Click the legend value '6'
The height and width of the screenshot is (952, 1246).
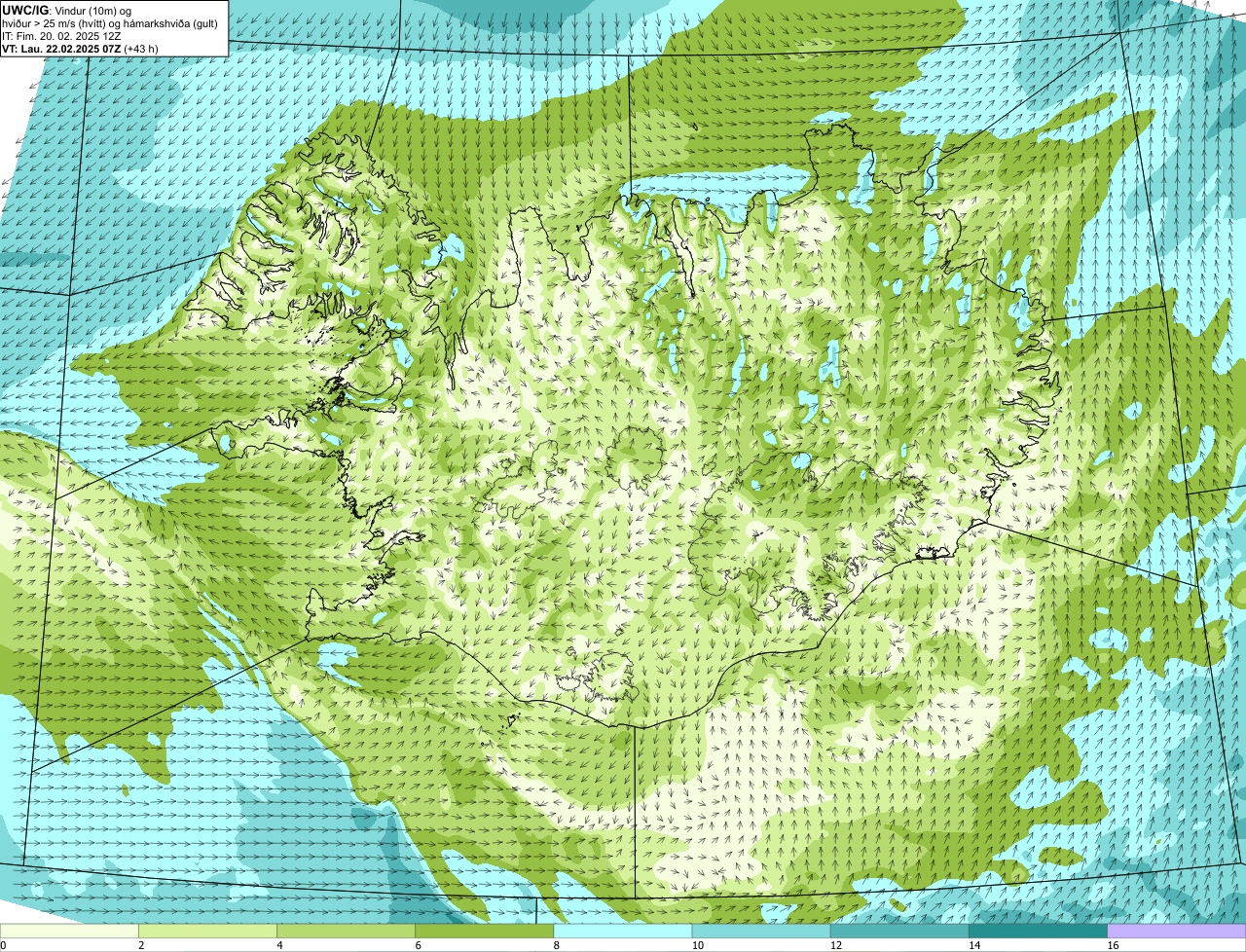419,945
